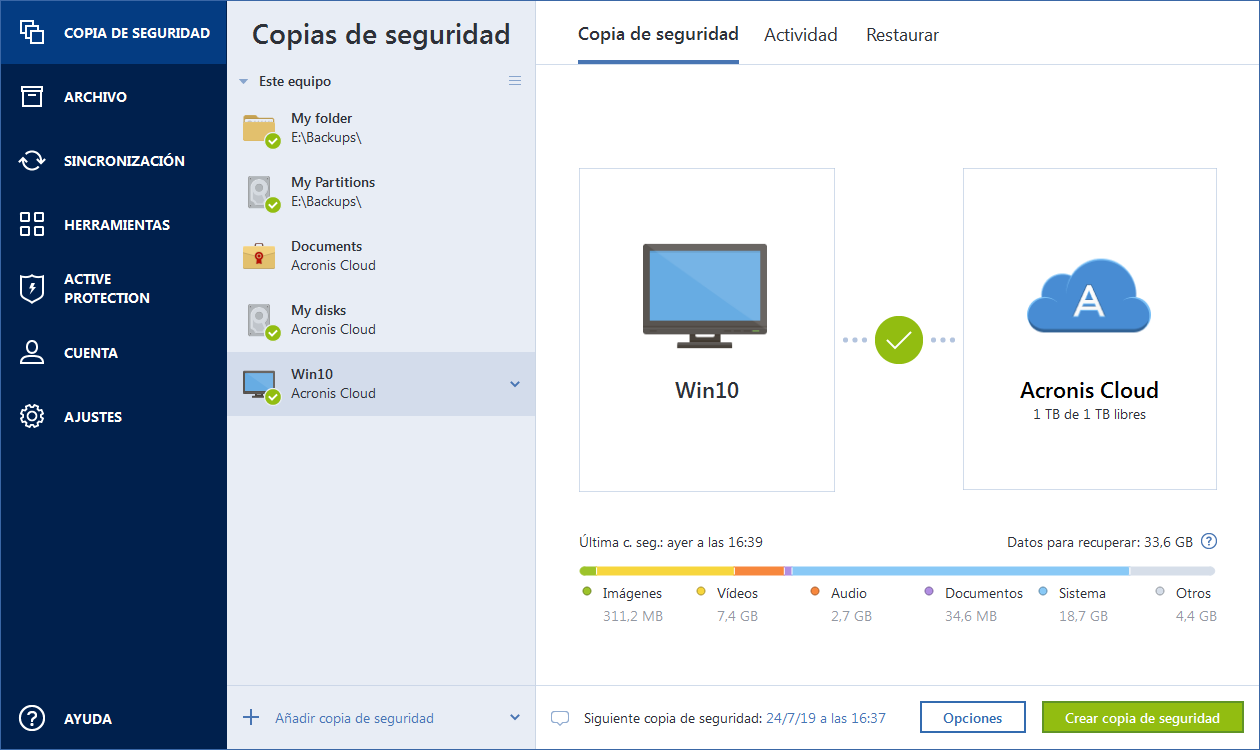Open the list menu icon beside Este equipo
This screenshot has height=750, width=1260.
tap(515, 81)
